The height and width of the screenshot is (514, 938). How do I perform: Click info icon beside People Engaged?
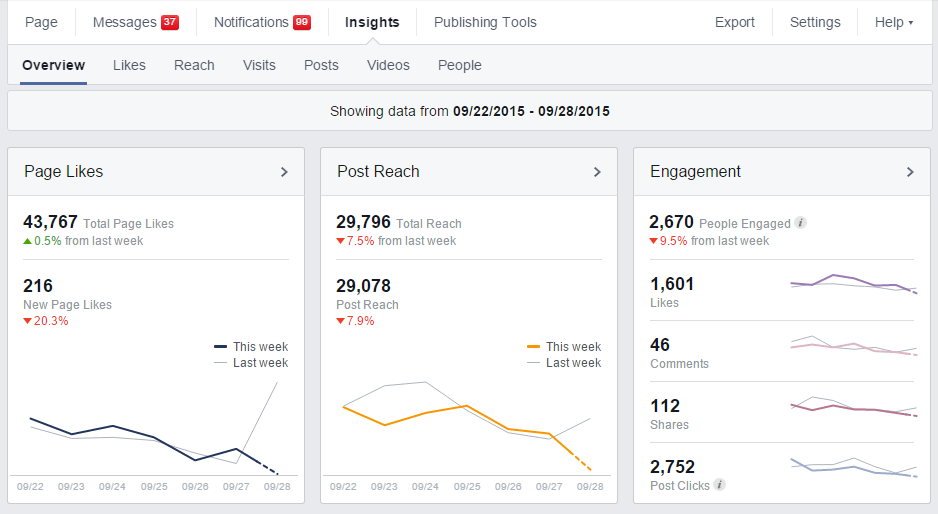(x=800, y=223)
